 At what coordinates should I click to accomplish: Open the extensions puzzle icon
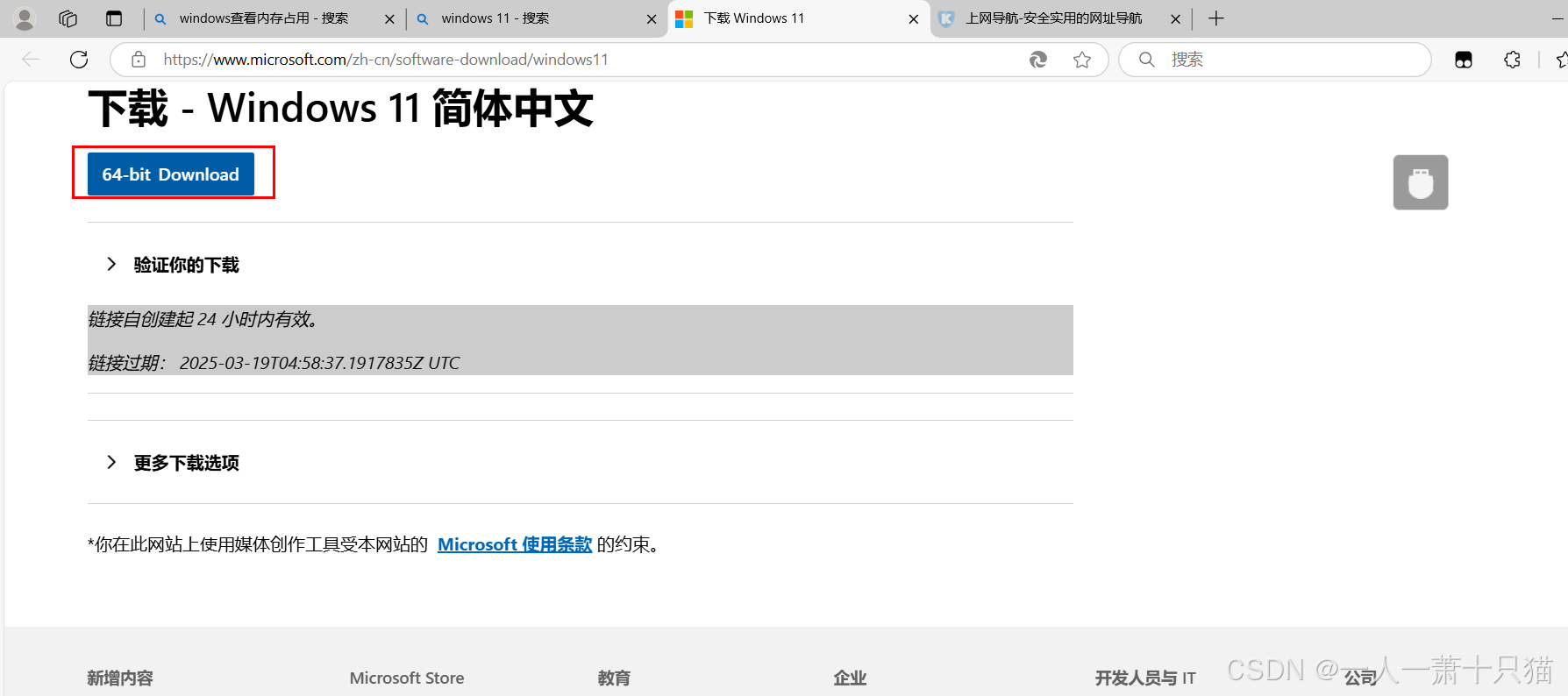coord(1512,60)
